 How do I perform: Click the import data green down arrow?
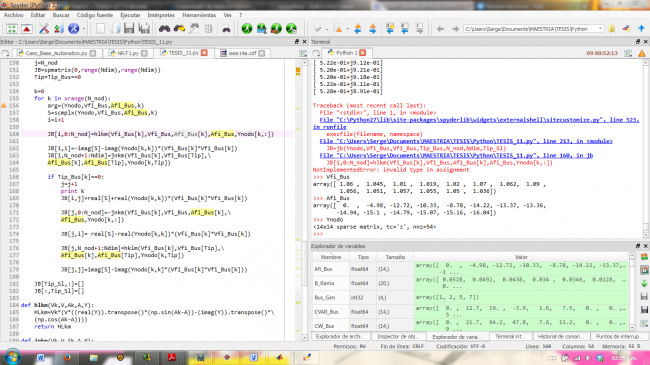[x=644, y=284]
